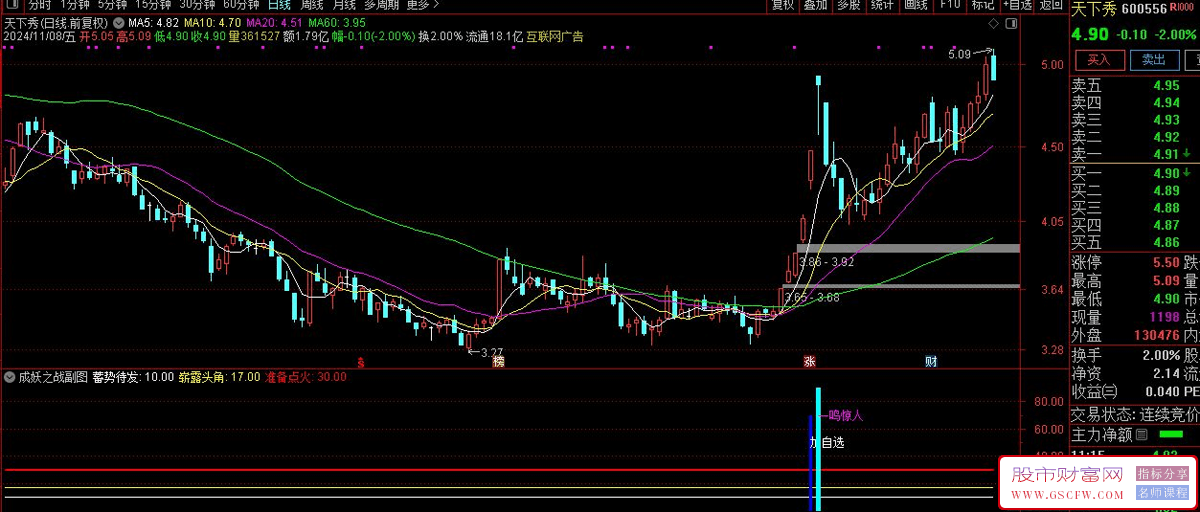Click the 天下秀 stock name in quote panel

point(1095,9)
